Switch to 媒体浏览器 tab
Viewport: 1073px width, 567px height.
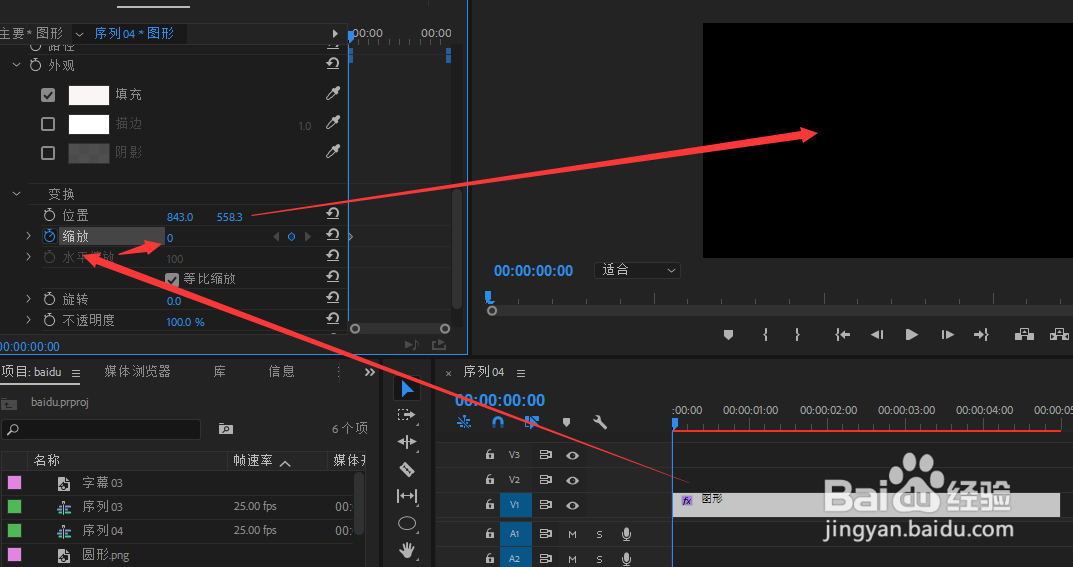click(x=137, y=371)
